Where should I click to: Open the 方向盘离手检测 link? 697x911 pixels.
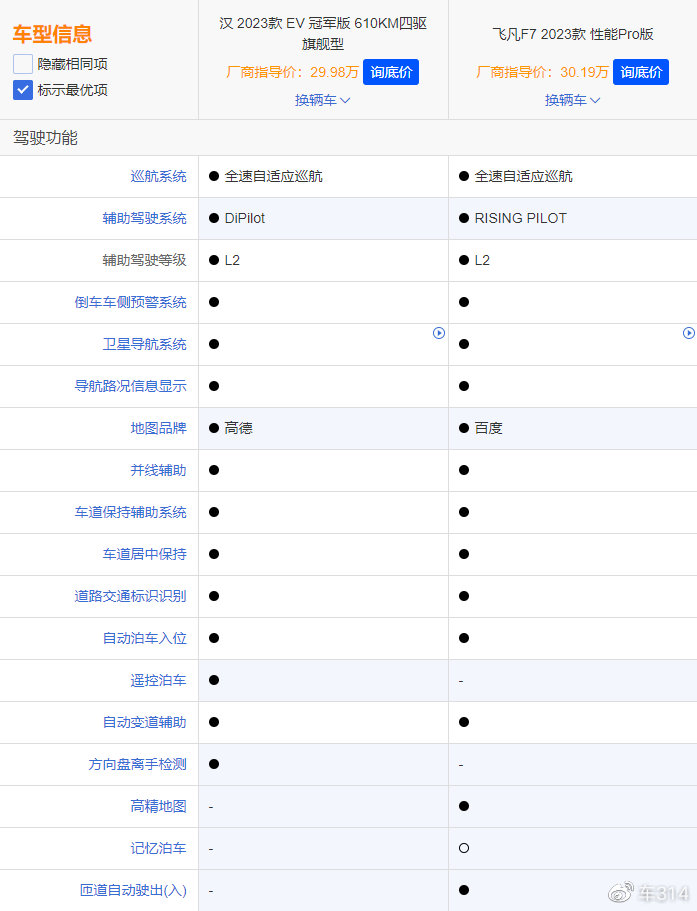point(138,764)
